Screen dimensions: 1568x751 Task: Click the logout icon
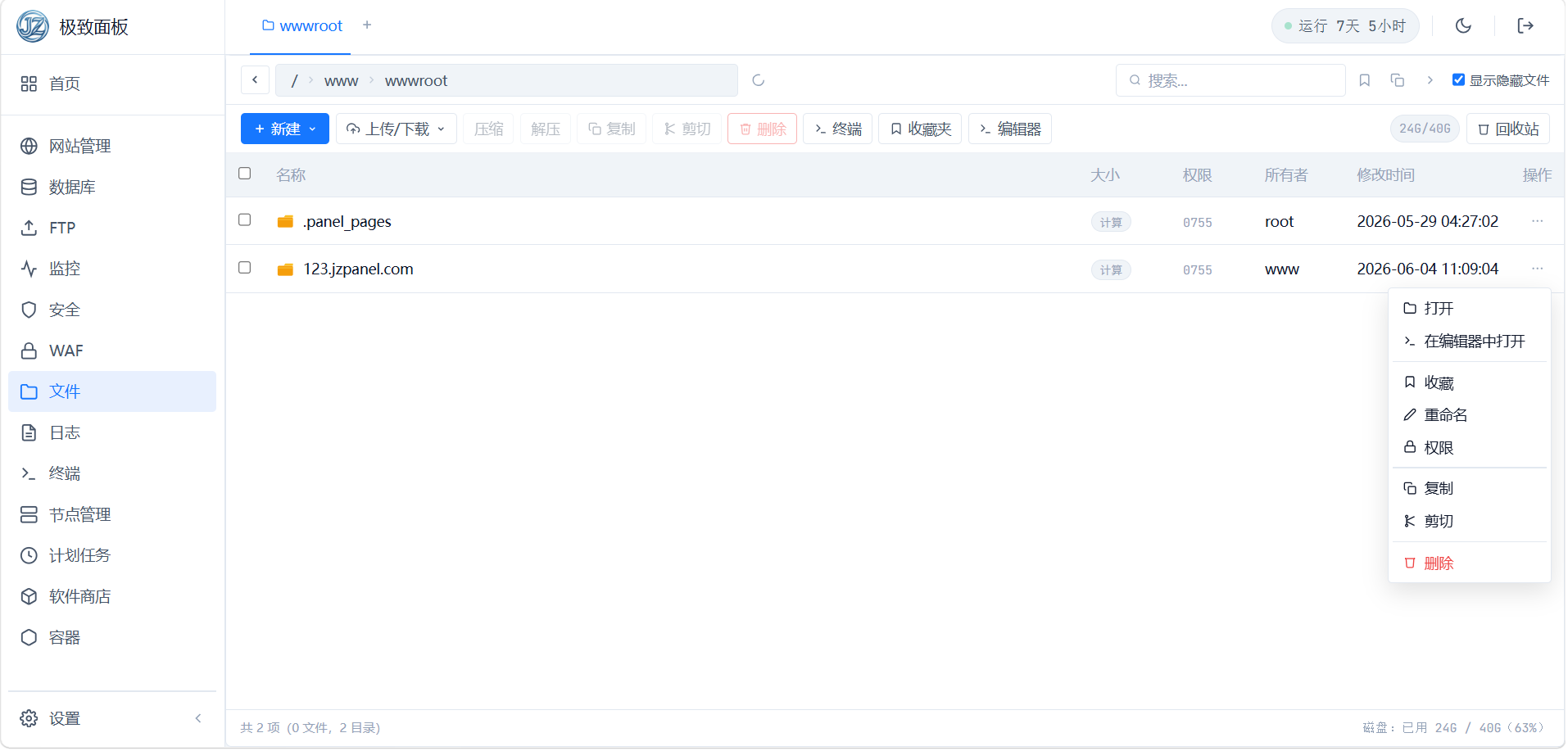(1525, 25)
